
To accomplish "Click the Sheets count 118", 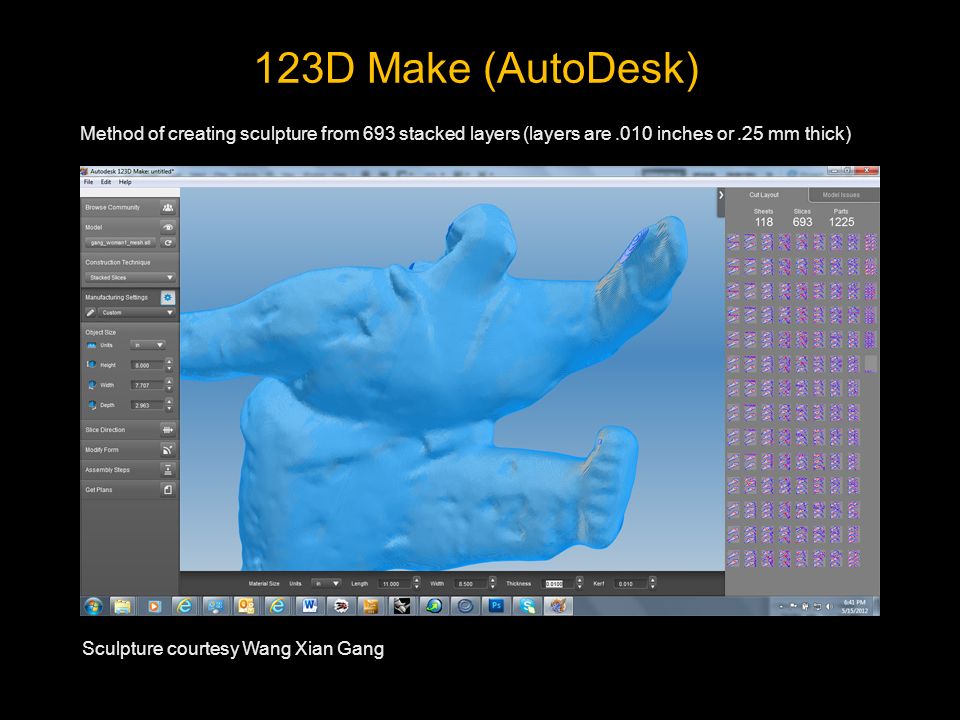I will point(763,222).
